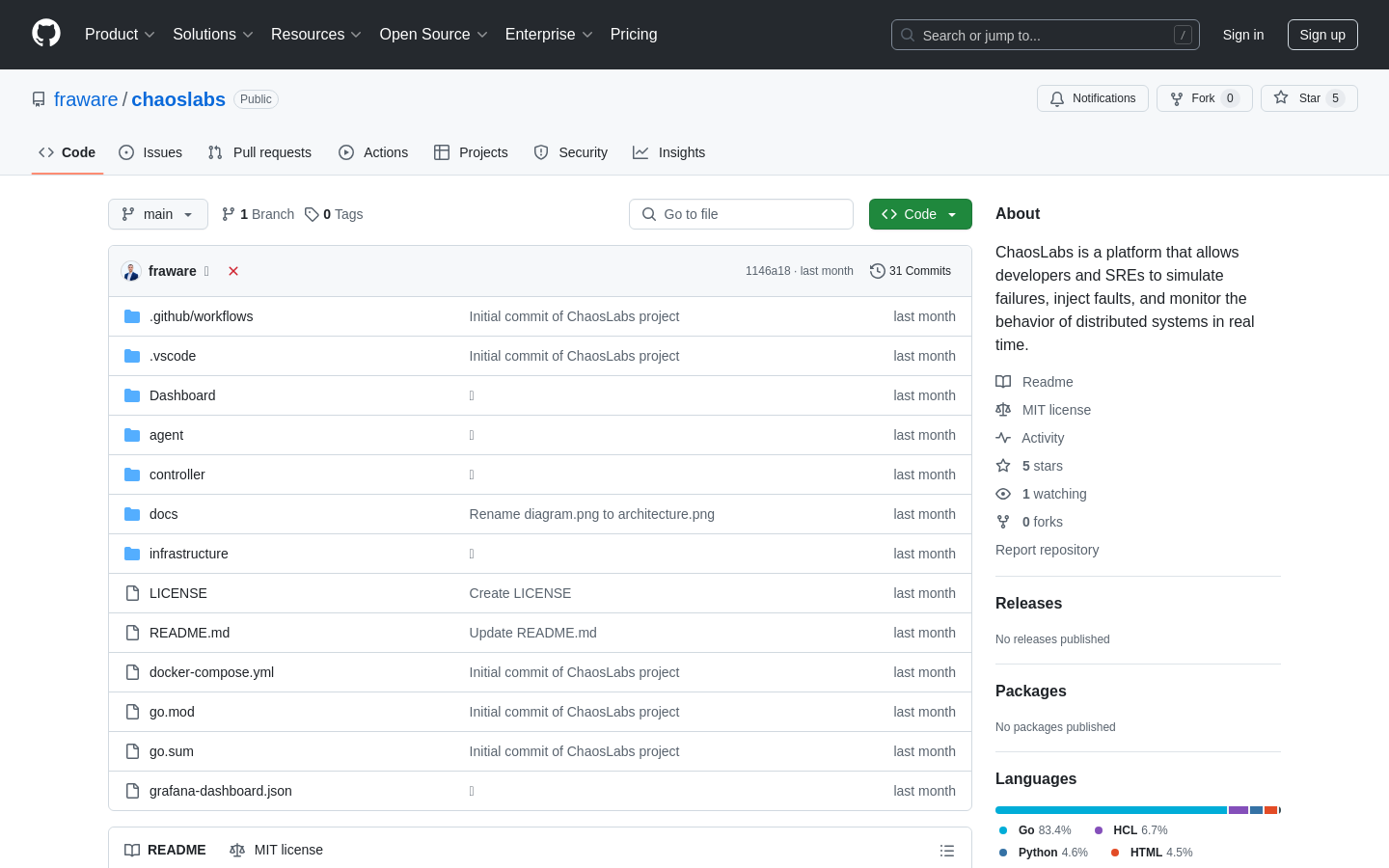
Task: Open the go.mod file
Action: coord(172,712)
